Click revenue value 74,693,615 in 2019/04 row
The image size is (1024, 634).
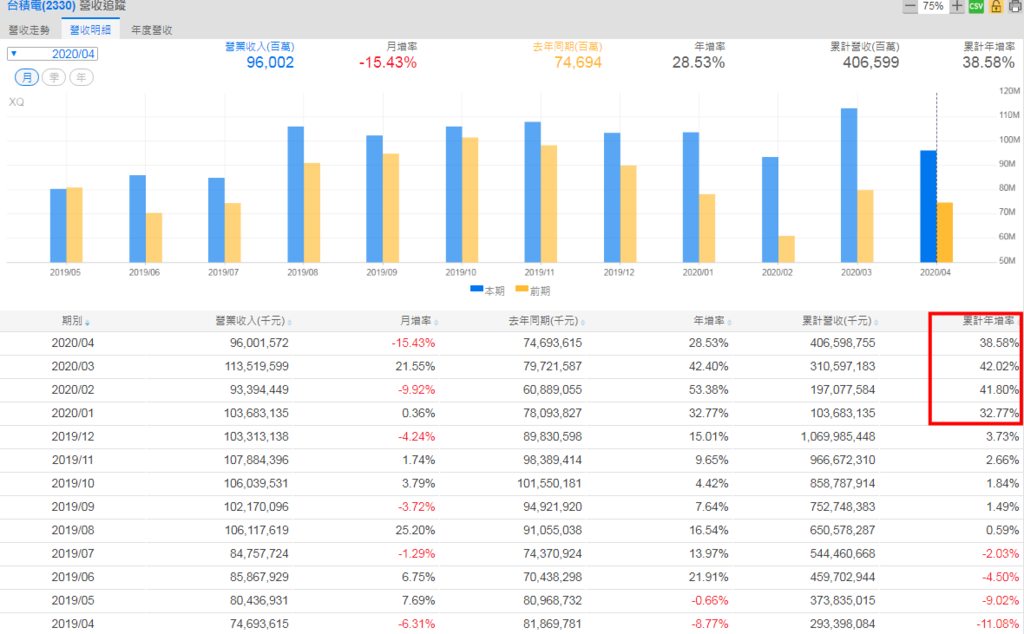[259, 624]
